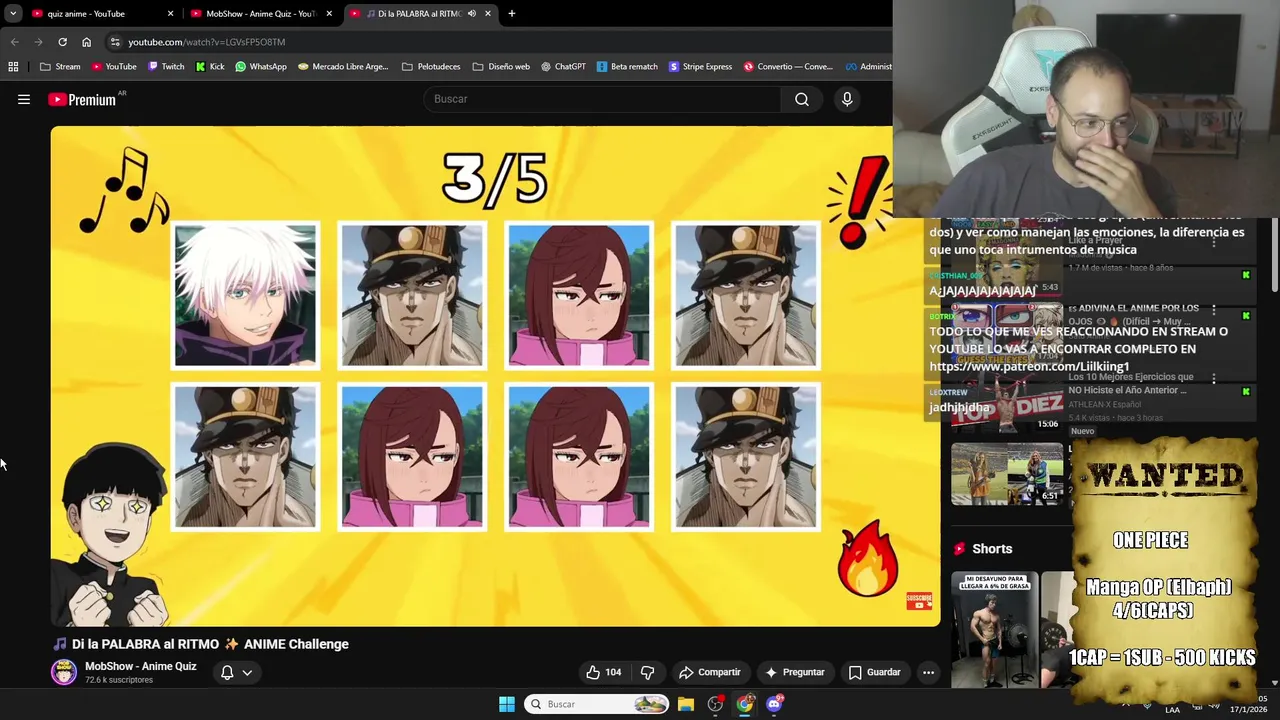Save video with Guardar button
1280x720 pixels.
point(875,672)
